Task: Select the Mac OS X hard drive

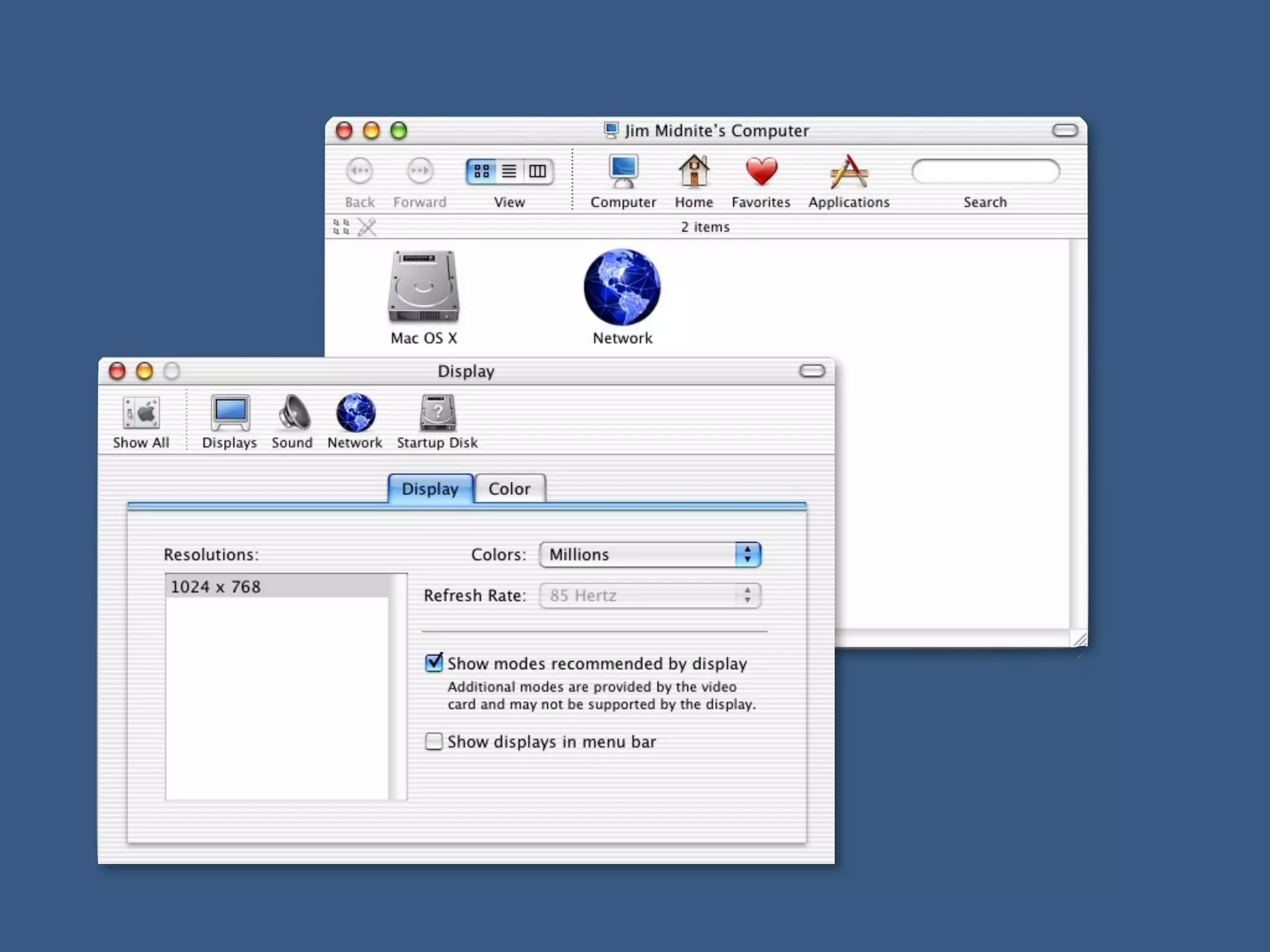Action: click(424, 288)
